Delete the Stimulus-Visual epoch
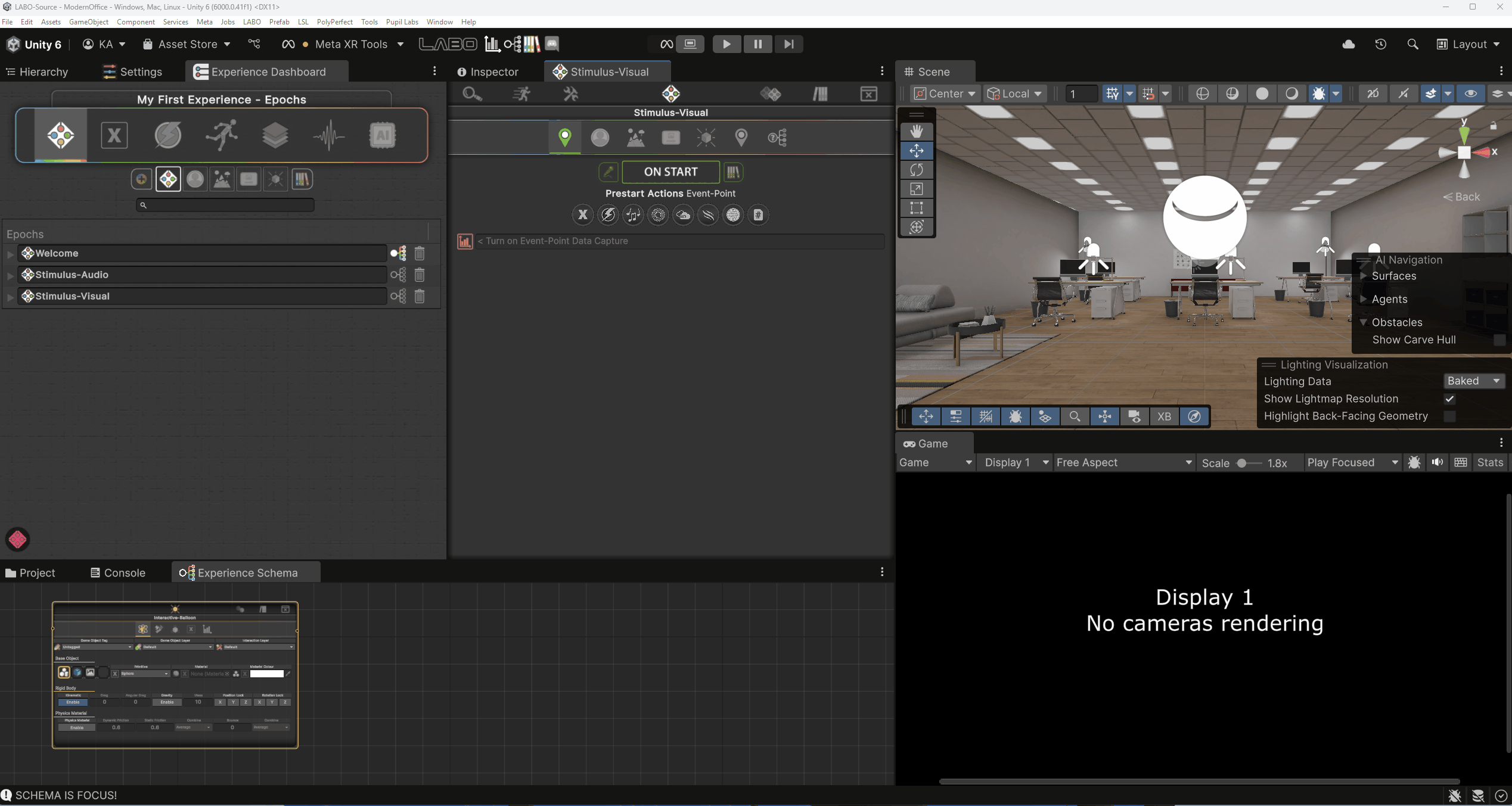The height and width of the screenshot is (806, 1512). pyautogui.click(x=420, y=296)
